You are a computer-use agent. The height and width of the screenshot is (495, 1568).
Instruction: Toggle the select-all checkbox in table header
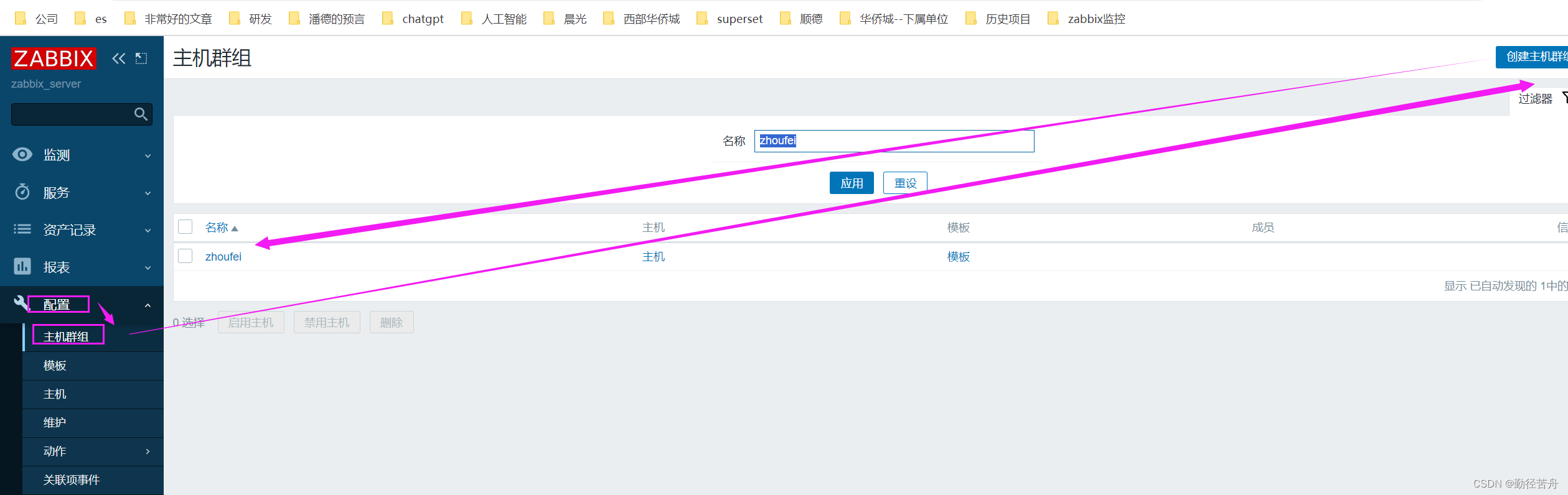click(x=185, y=226)
